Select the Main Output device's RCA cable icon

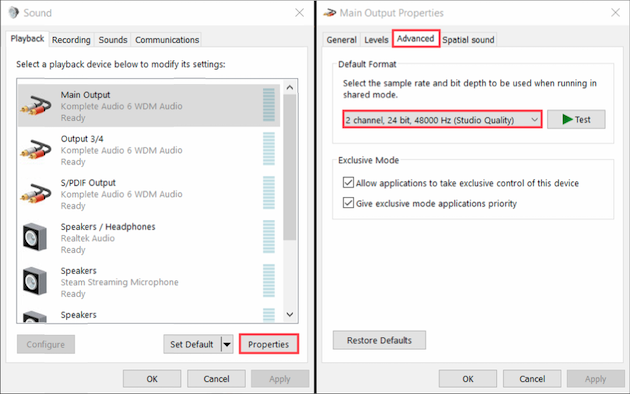pos(36,106)
